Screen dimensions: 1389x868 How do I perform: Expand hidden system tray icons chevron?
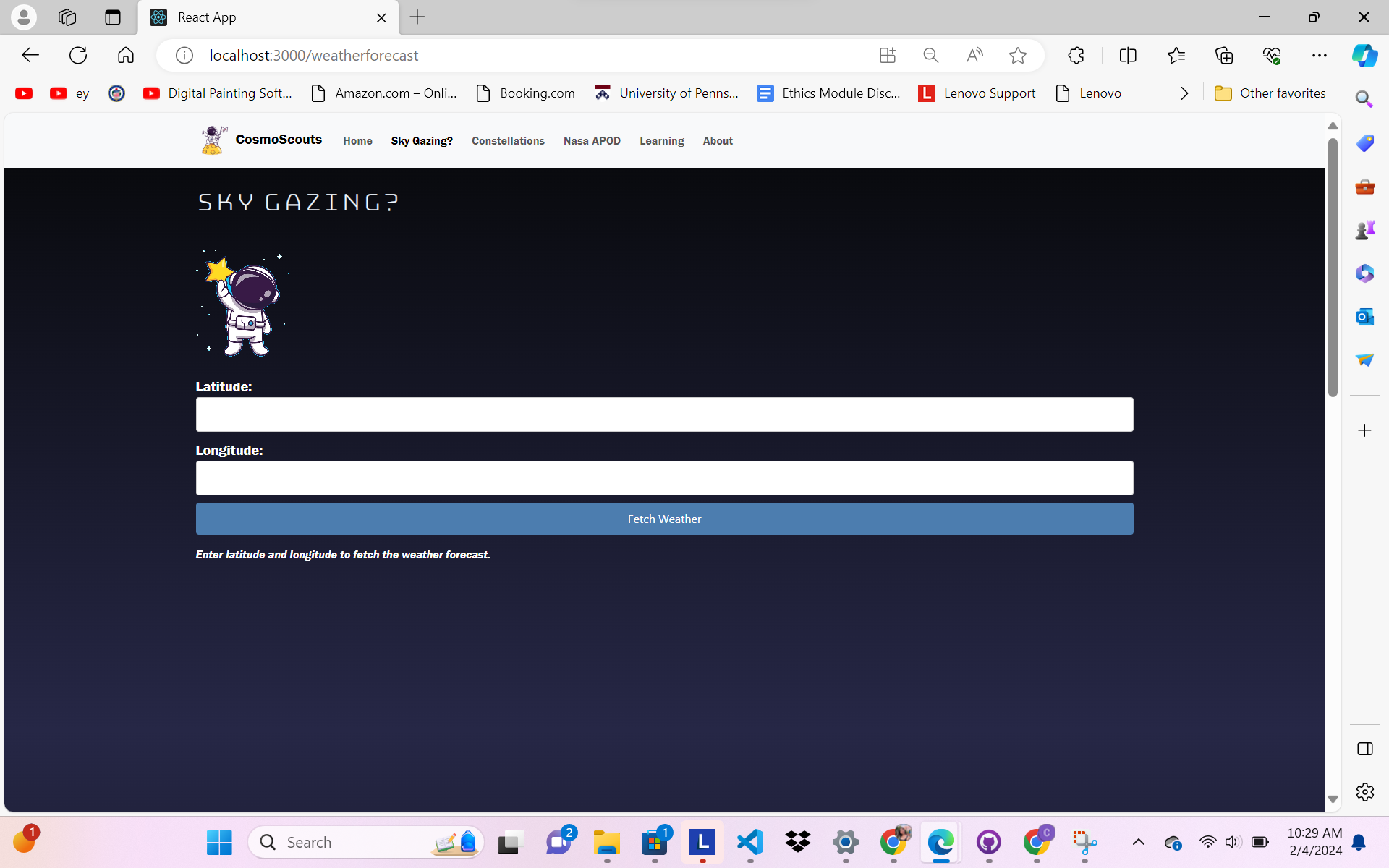click(x=1138, y=842)
